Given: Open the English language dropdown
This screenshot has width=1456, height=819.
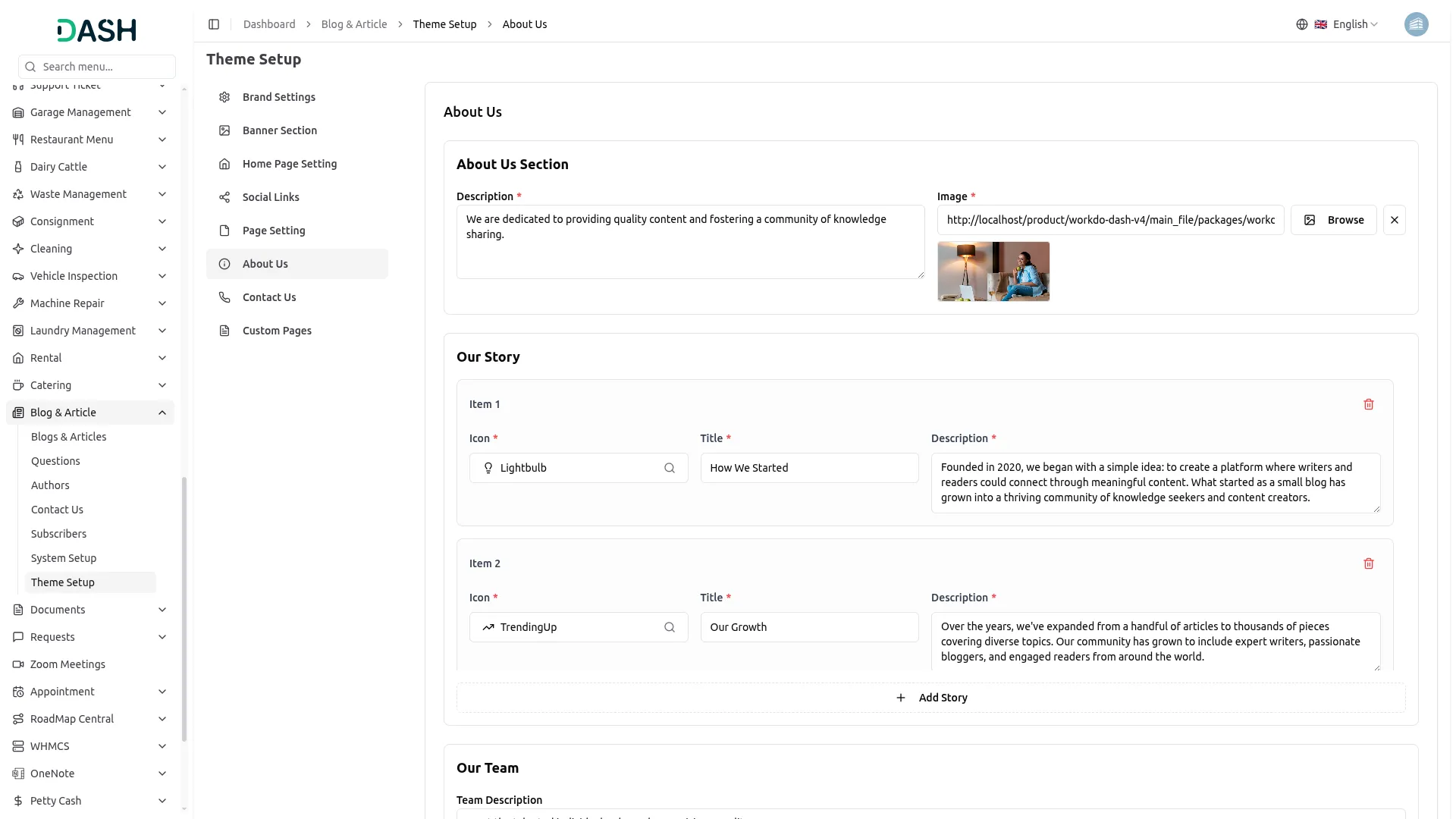Looking at the screenshot, I should 1349,24.
